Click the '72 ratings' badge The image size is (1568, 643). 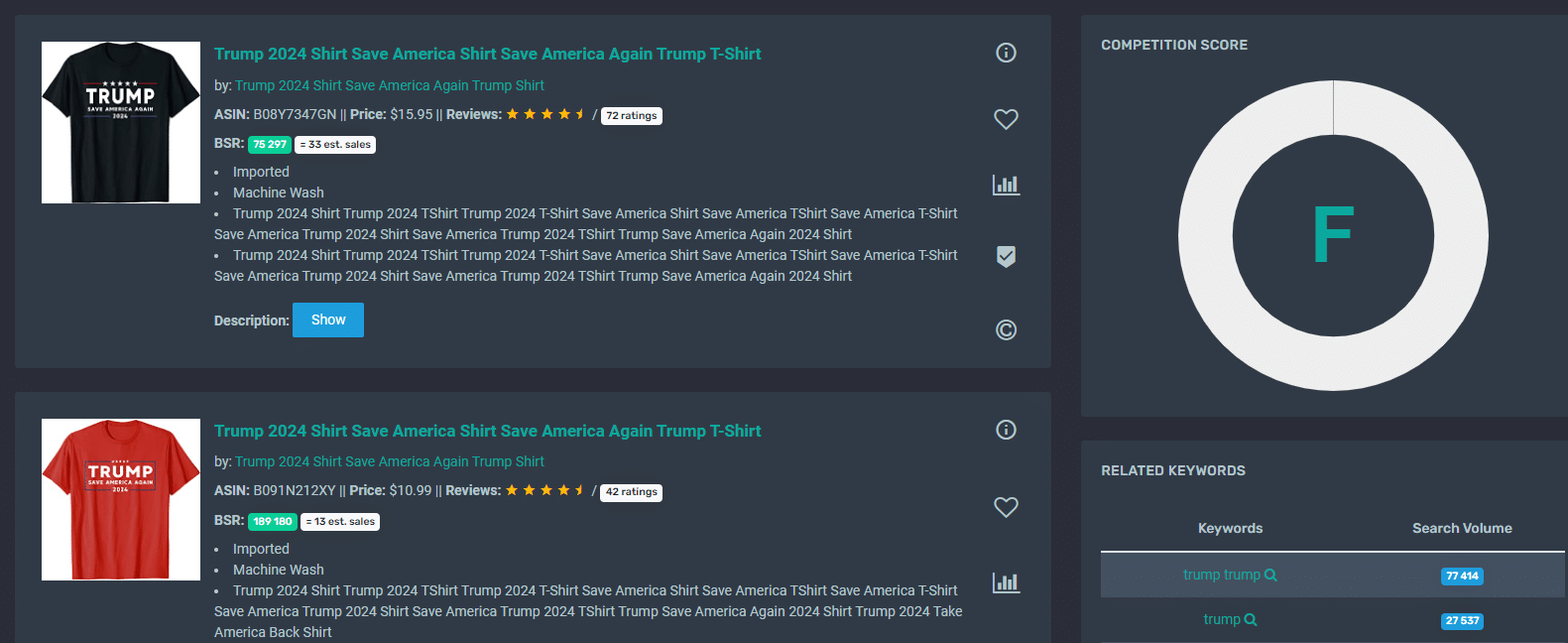coord(632,116)
